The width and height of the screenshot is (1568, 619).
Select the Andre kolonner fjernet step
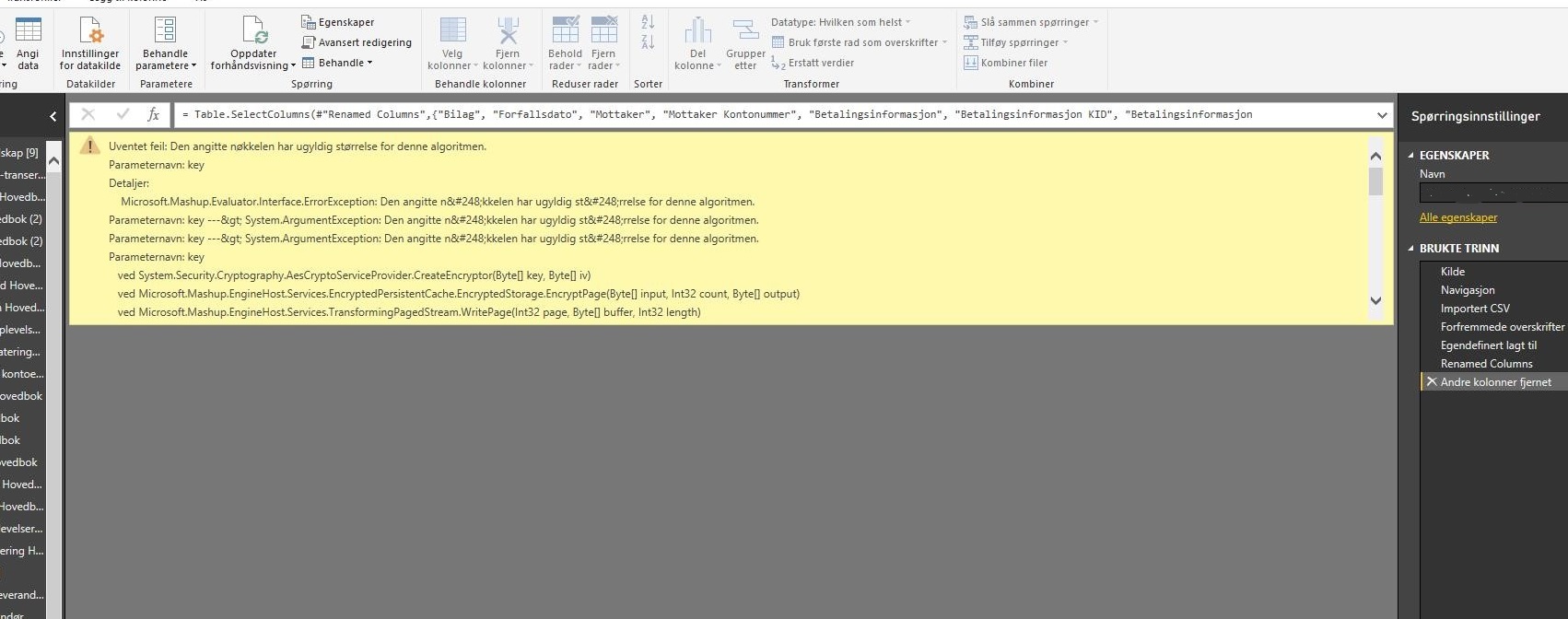click(x=1495, y=382)
